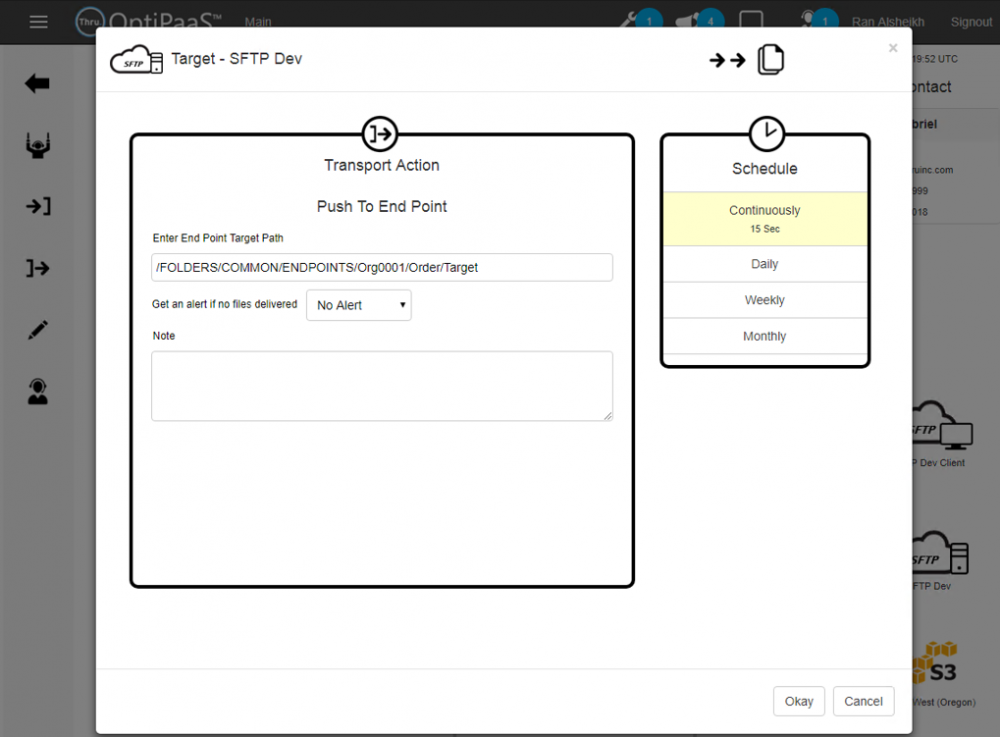Open the inbound arrow sidebar icon
Image resolution: width=1000 pixels, height=737 pixels.
[x=38, y=207]
